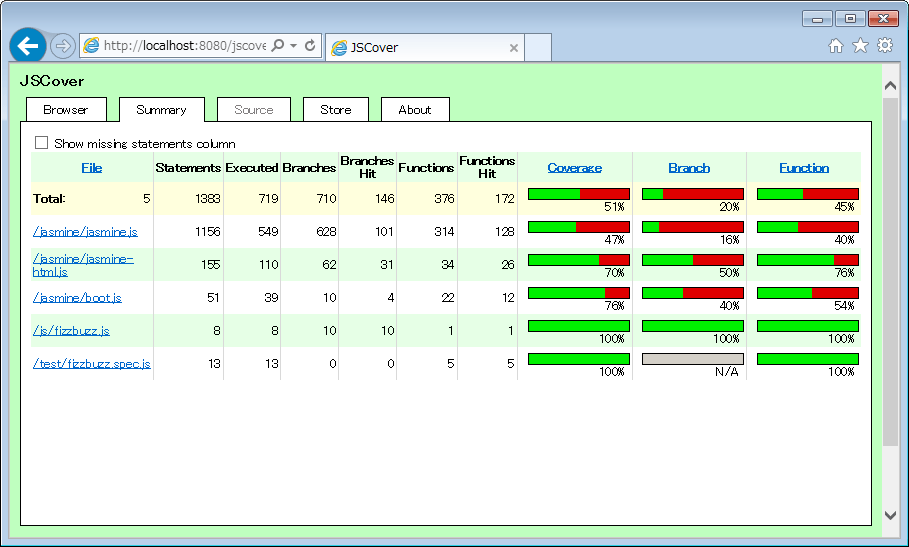Viewport: 909px width, 547px height.
Task: Open a new blank browser tab
Action: point(538,48)
